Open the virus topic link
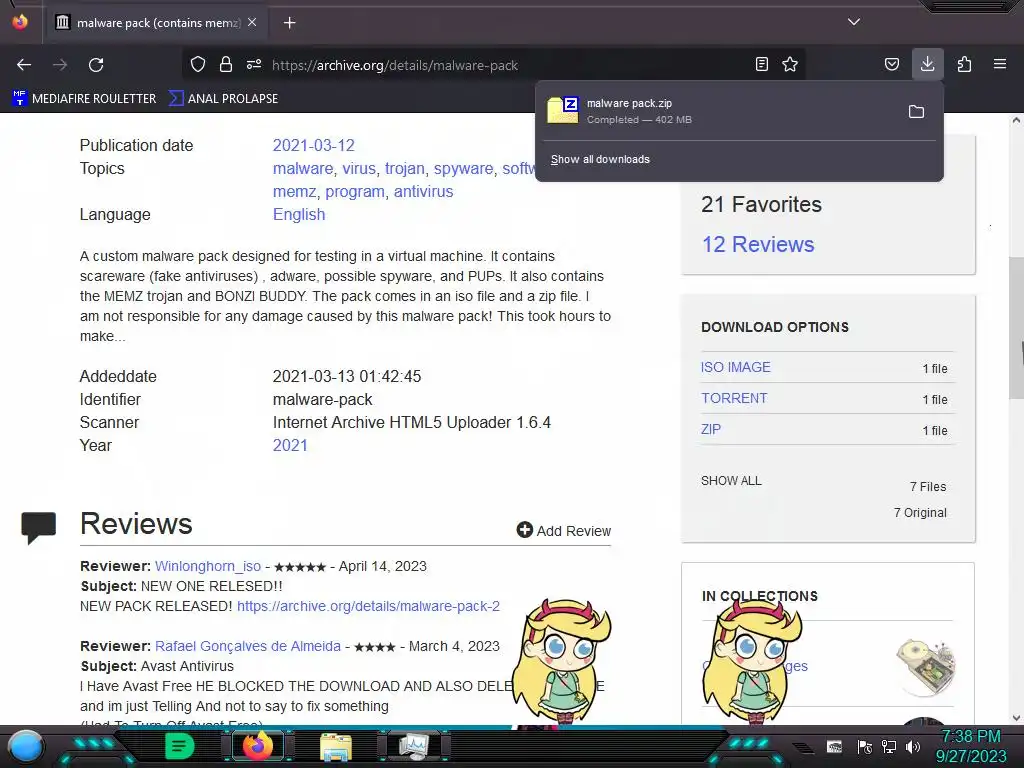Image resolution: width=1024 pixels, height=768 pixels. click(x=359, y=168)
